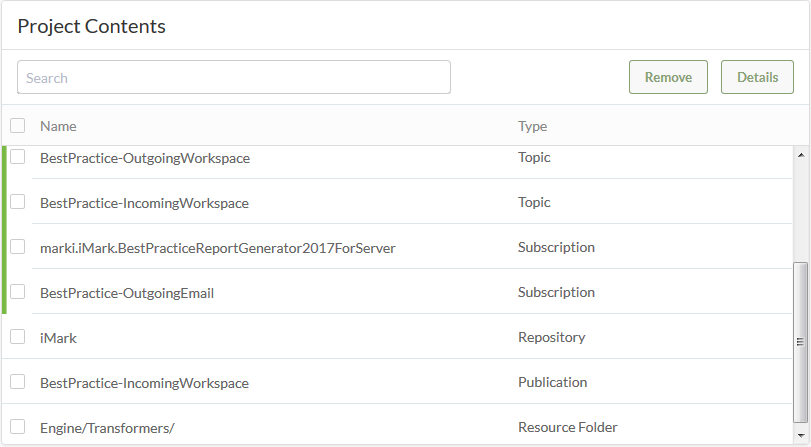Screen dimensions: 811x447
Task: Click the Engine/Transformers/ row name
Action: pyautogui.click(x=107, y=428)
